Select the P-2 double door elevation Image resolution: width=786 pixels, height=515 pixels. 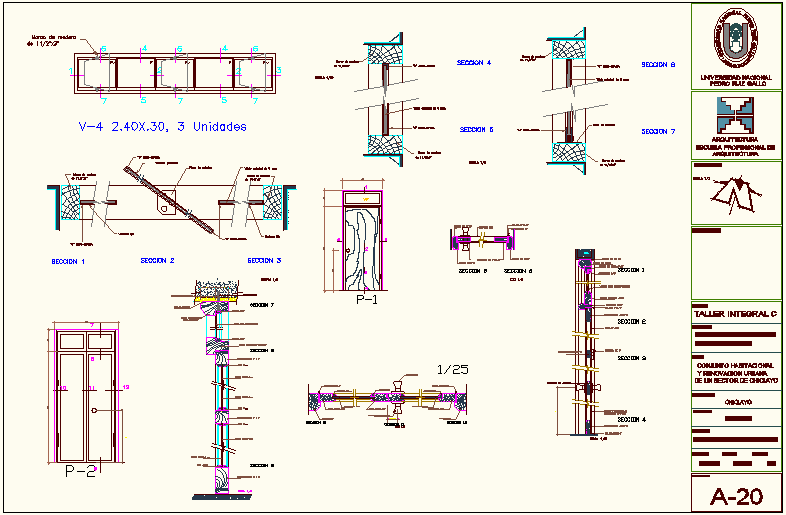[x=86, y=393]
